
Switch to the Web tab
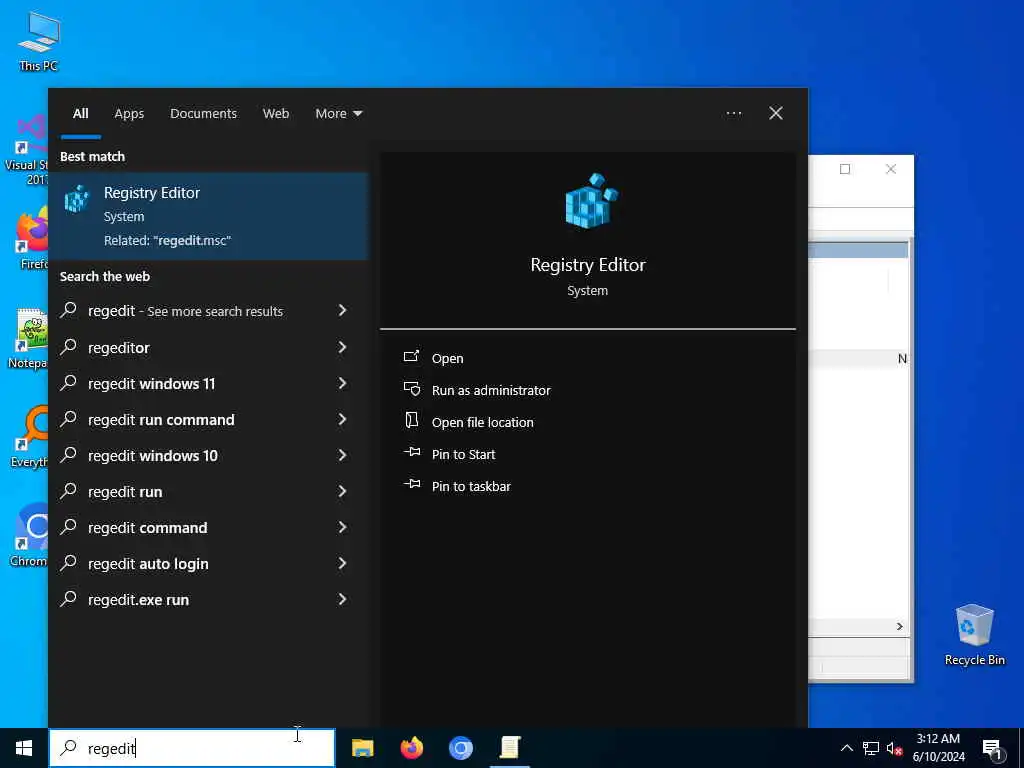tap(276, 114)
